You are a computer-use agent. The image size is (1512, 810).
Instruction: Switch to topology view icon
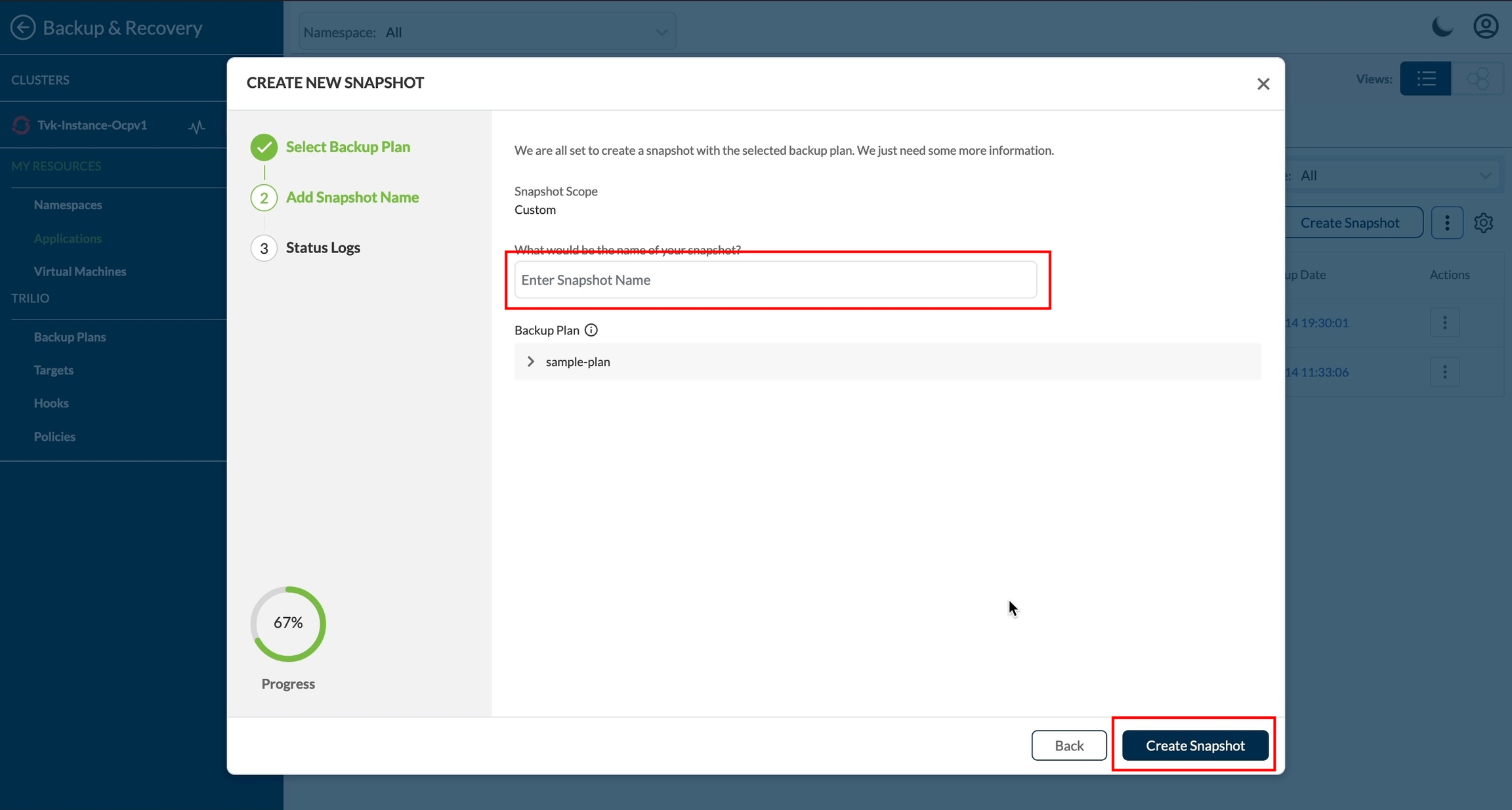coord(1477,79)
